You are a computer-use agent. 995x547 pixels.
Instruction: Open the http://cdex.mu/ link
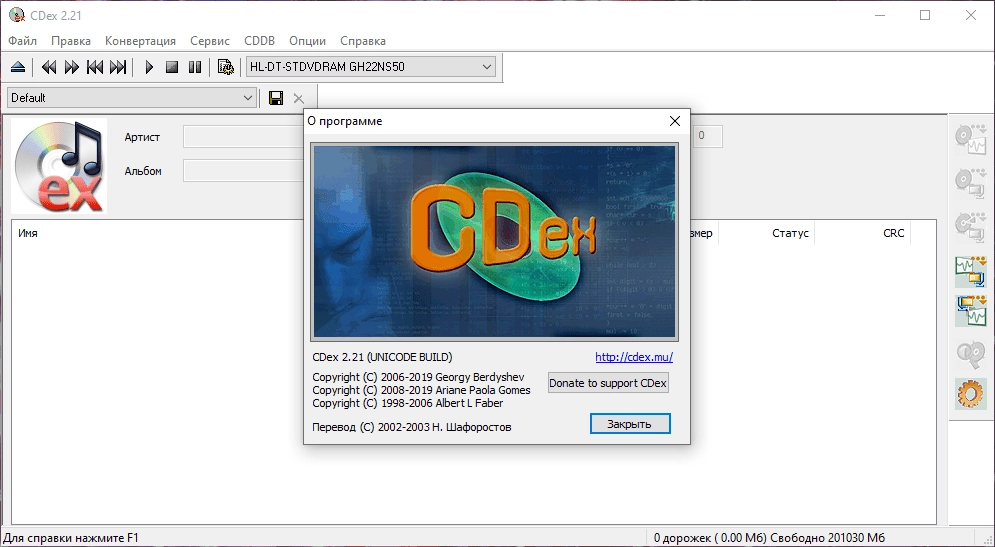coord(634,357)
